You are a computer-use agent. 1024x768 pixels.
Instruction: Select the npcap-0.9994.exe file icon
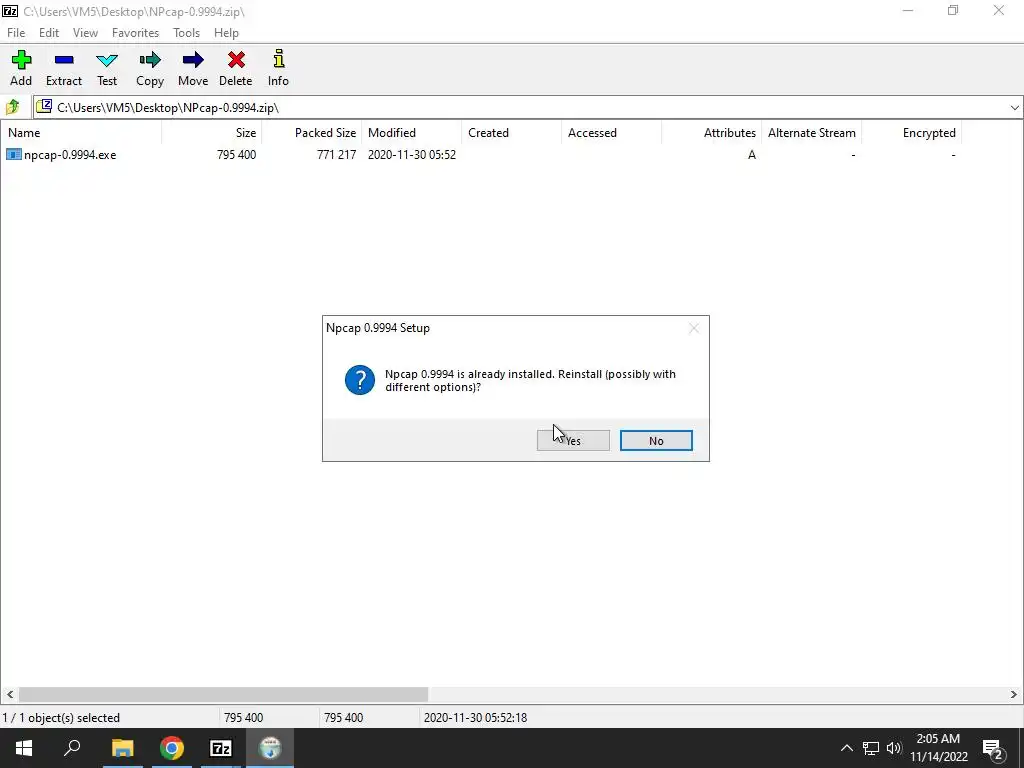click(x=14, y=155)
